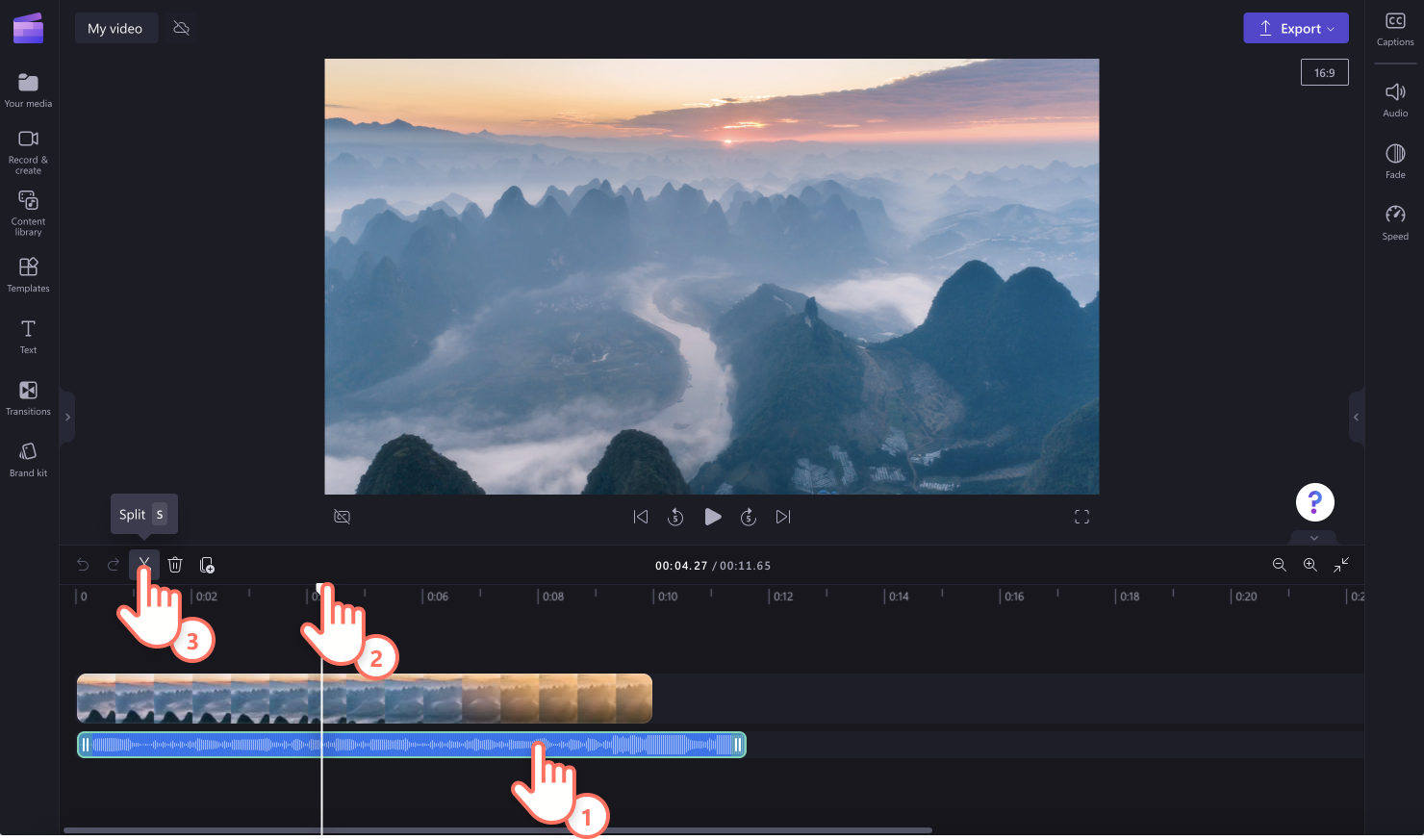Open Speed properties panel
Viewport: 1424px width, 840px height.
[1395, 222]
